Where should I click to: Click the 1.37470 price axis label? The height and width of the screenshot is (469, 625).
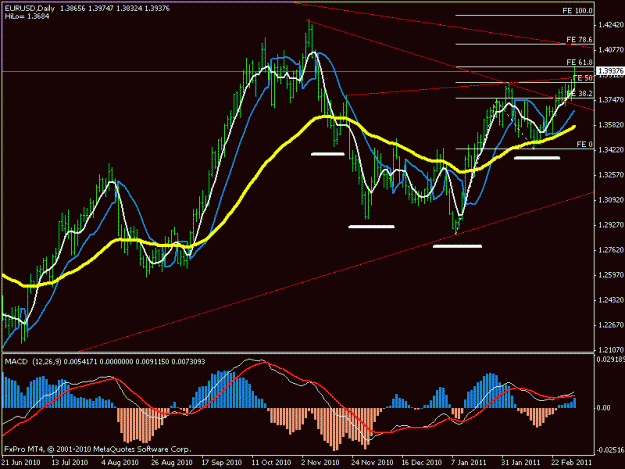point(611,100)
